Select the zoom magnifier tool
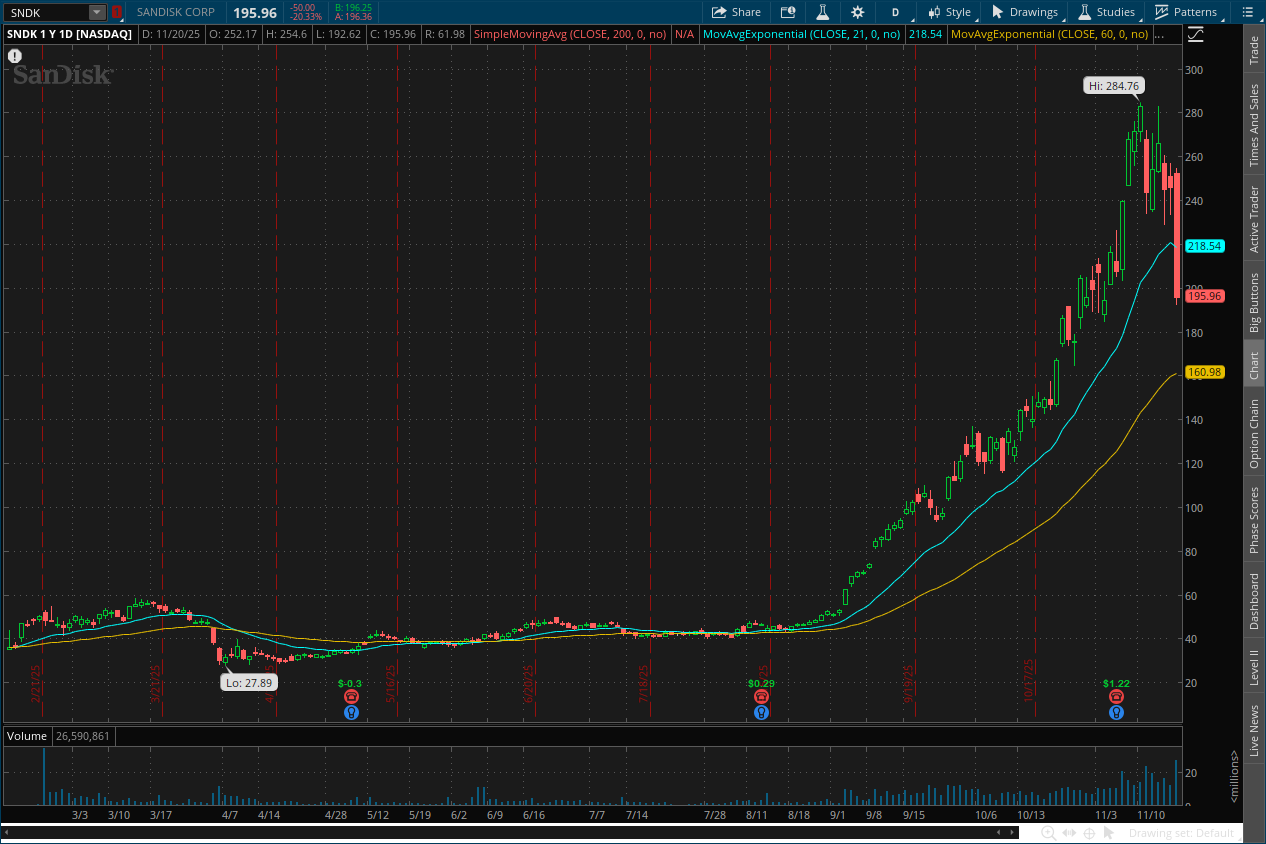1266x844 pixels. coord(1048,833)
